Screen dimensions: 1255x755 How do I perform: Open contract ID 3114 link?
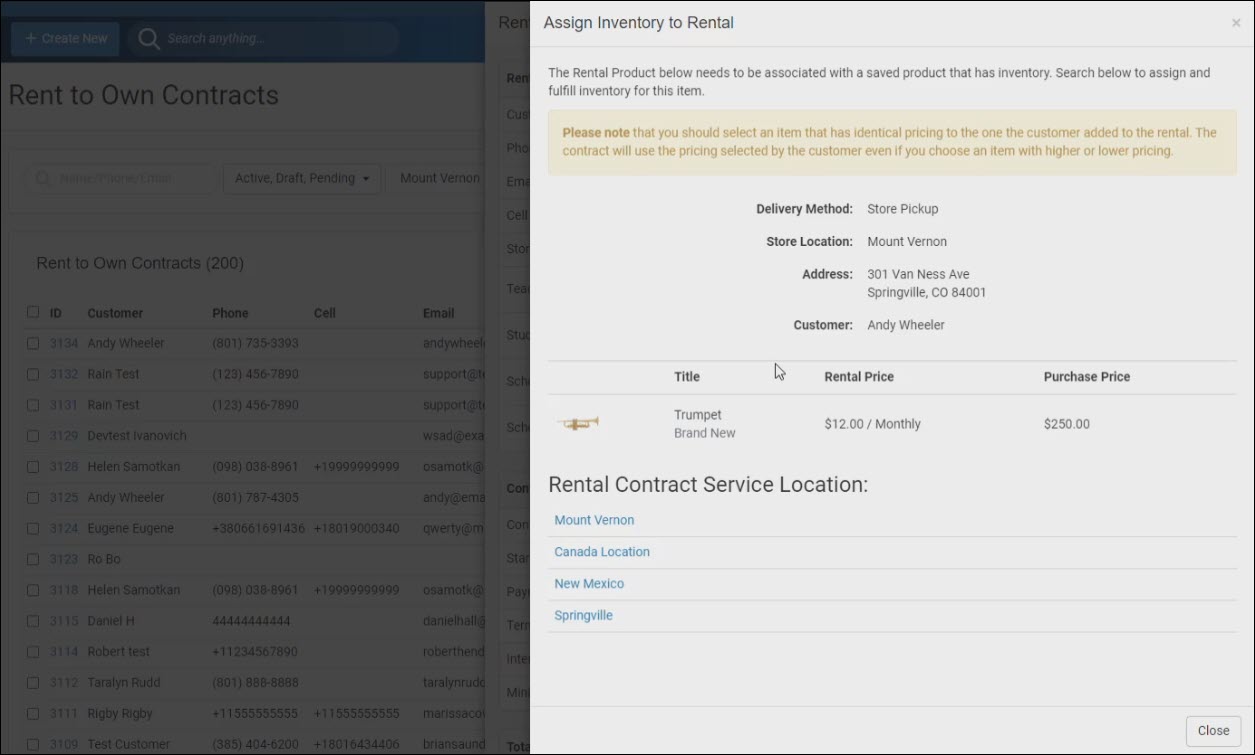click(x=64, y=652)
